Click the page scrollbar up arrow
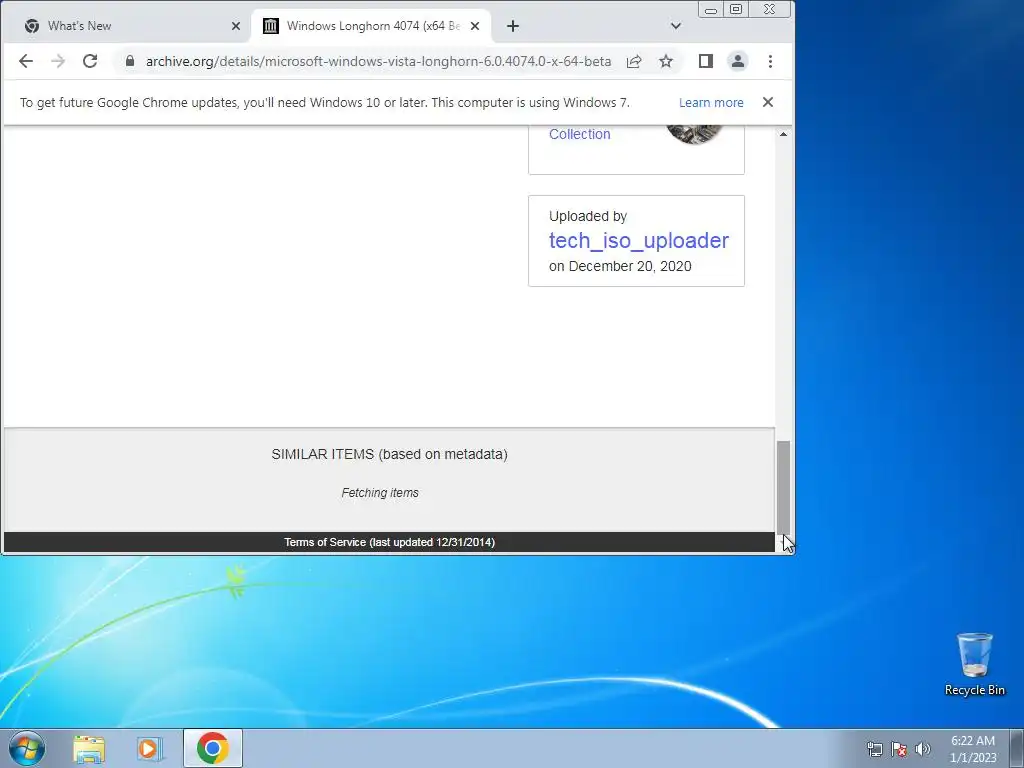Viewport: 1024px width, 768px height. [x=783, y=134]
